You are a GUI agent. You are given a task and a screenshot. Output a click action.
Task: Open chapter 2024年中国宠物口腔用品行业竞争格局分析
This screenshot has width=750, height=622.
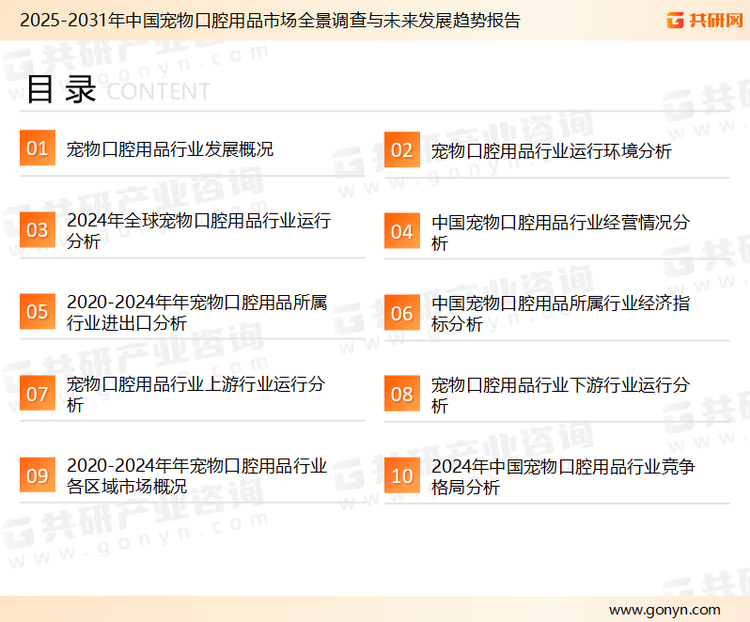[563, 477]
